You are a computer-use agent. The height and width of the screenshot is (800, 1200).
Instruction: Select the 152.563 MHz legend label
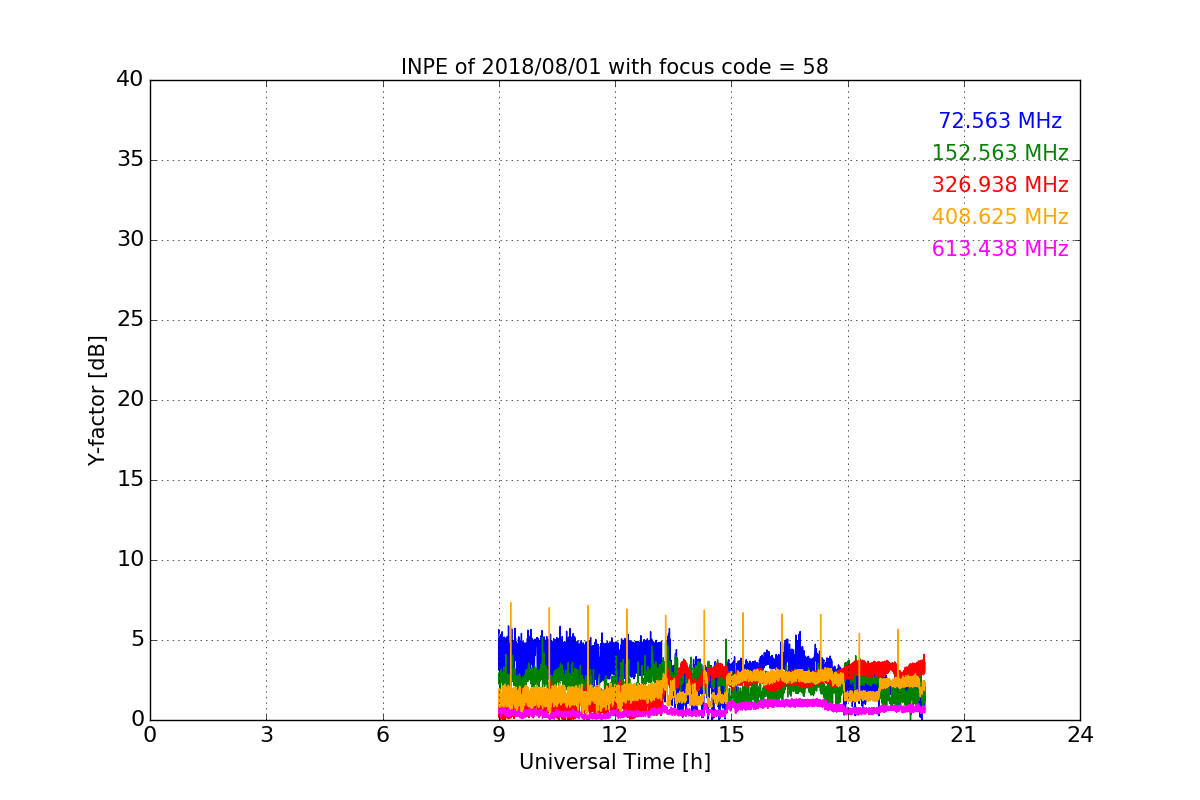[x=1000, y=153]
